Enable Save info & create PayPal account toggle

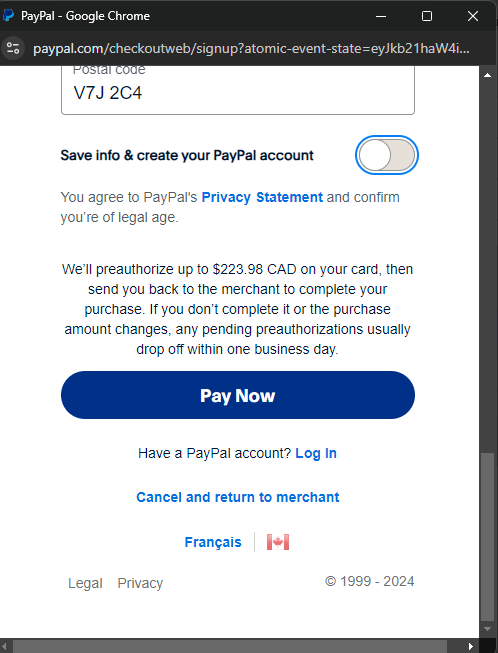pos(387,155)
